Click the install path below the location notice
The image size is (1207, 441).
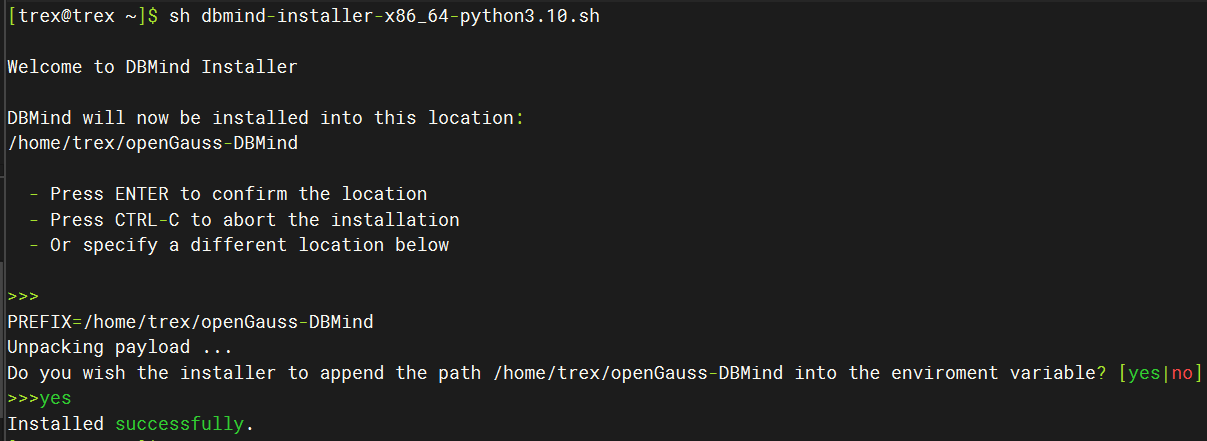click(x=152, y=143)
